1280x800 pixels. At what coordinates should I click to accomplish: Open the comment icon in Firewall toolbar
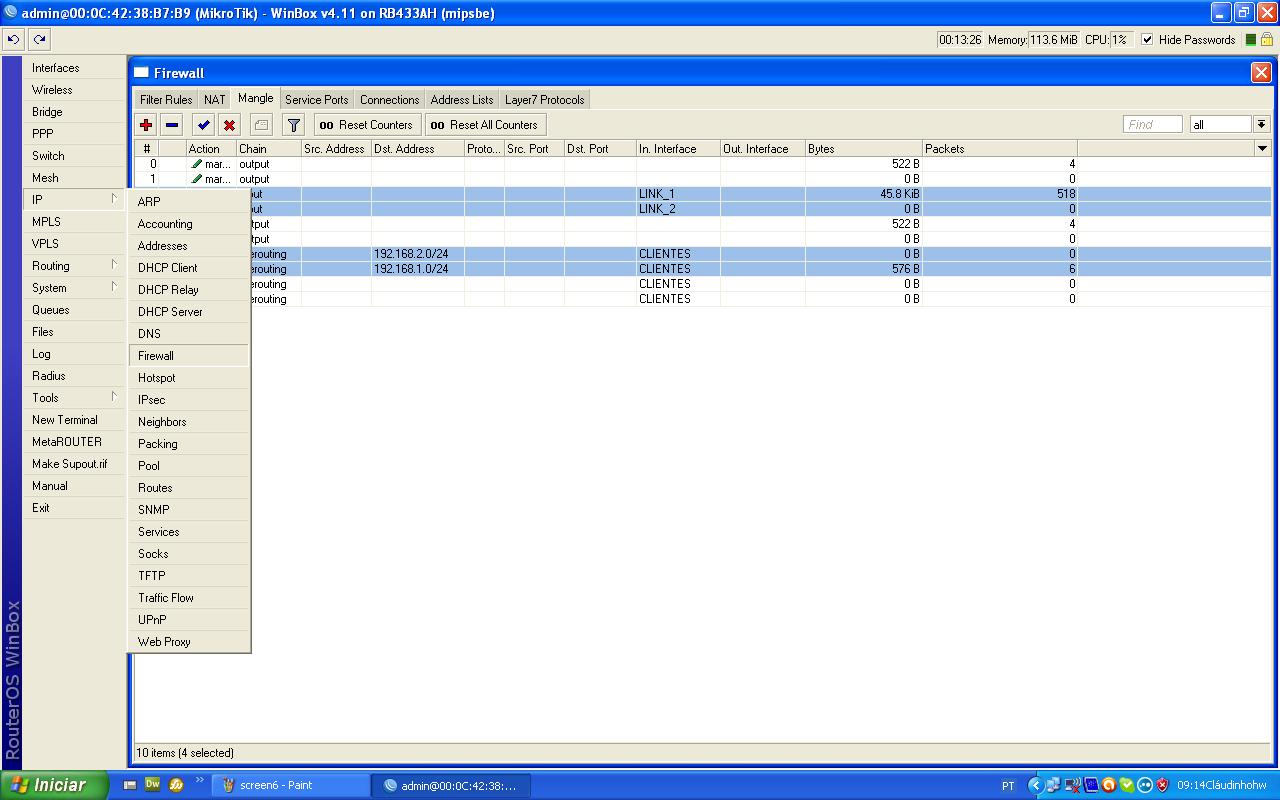(x=261, y=125)
